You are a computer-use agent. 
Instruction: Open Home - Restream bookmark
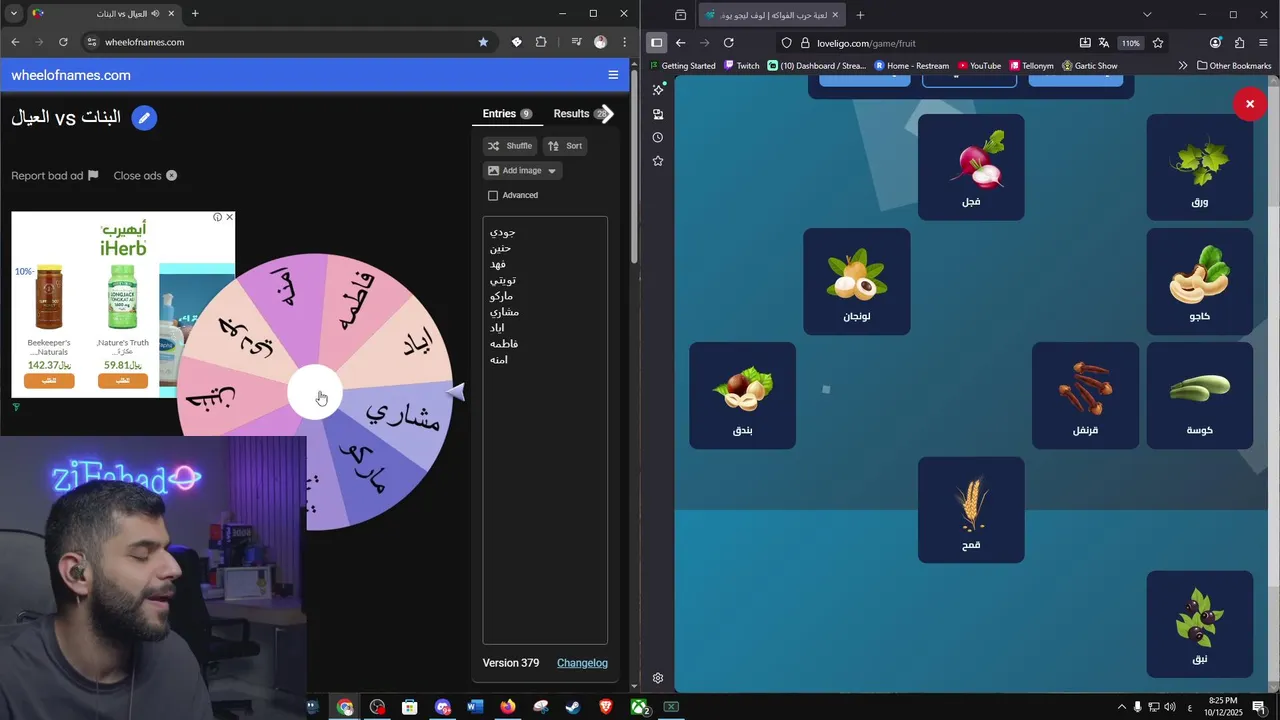912,66
